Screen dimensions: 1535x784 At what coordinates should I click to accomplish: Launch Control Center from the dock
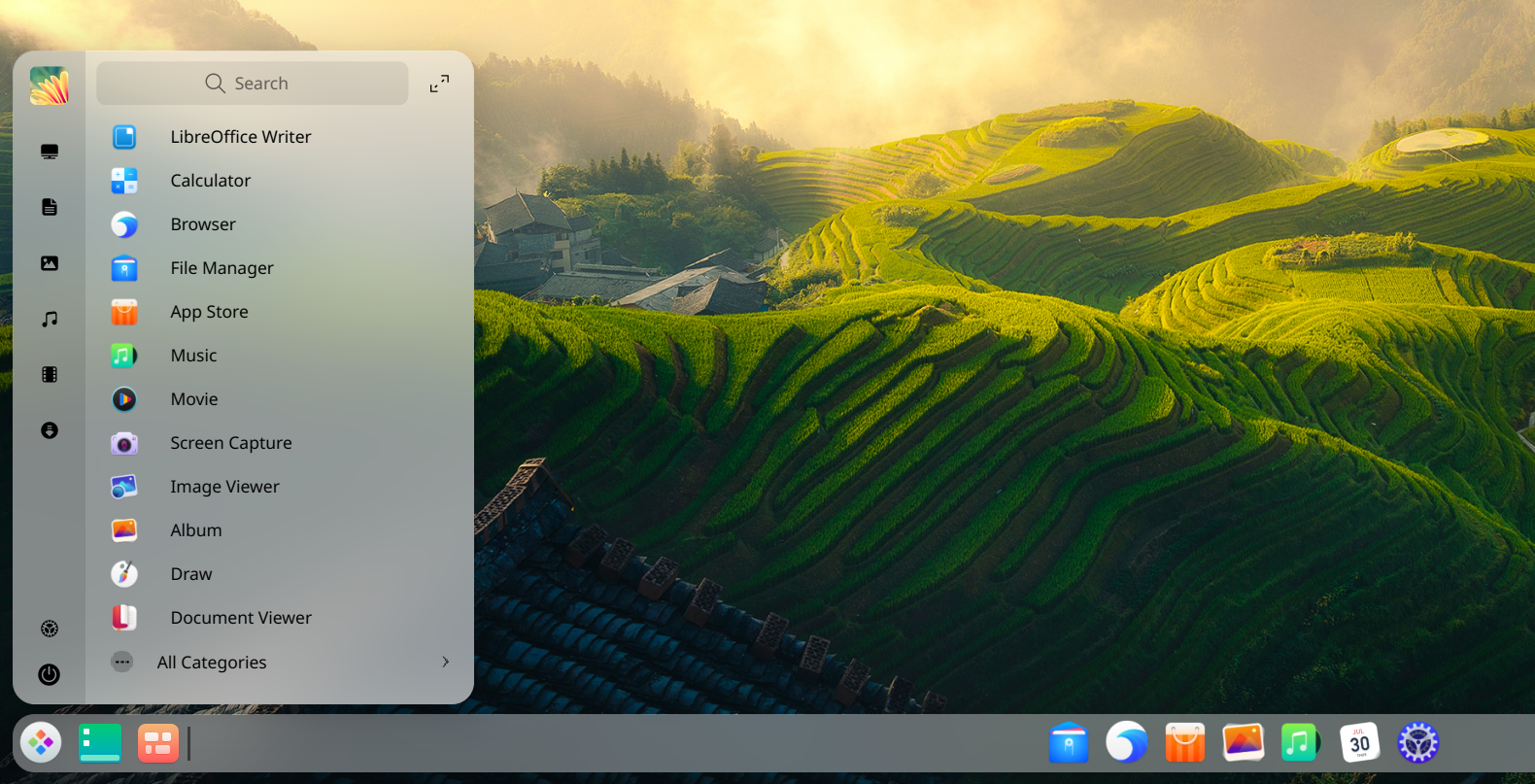1417,744
